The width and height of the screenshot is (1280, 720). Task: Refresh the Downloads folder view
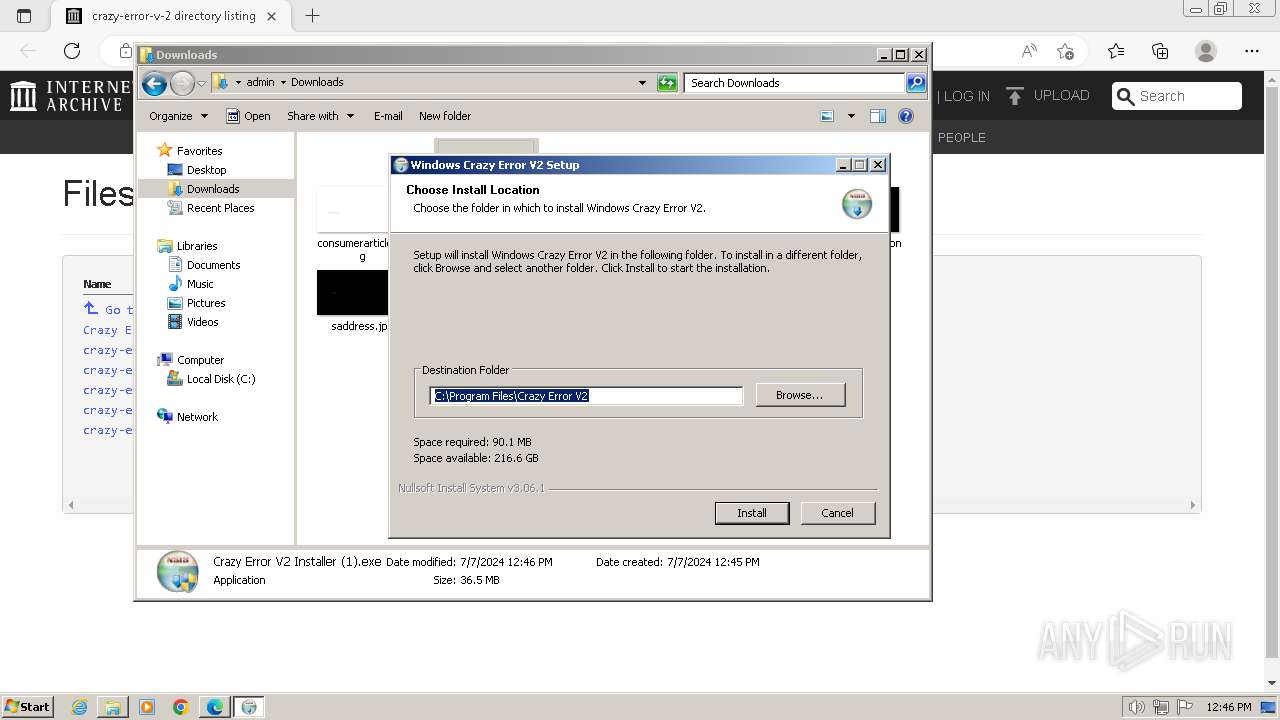[667, 83]
